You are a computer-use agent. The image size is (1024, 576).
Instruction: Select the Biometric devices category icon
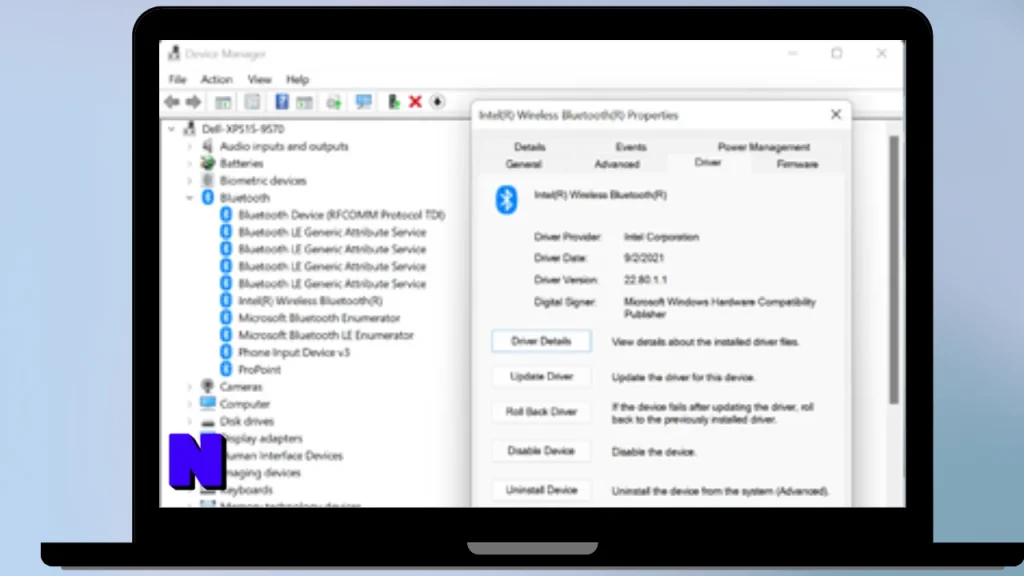208,180
